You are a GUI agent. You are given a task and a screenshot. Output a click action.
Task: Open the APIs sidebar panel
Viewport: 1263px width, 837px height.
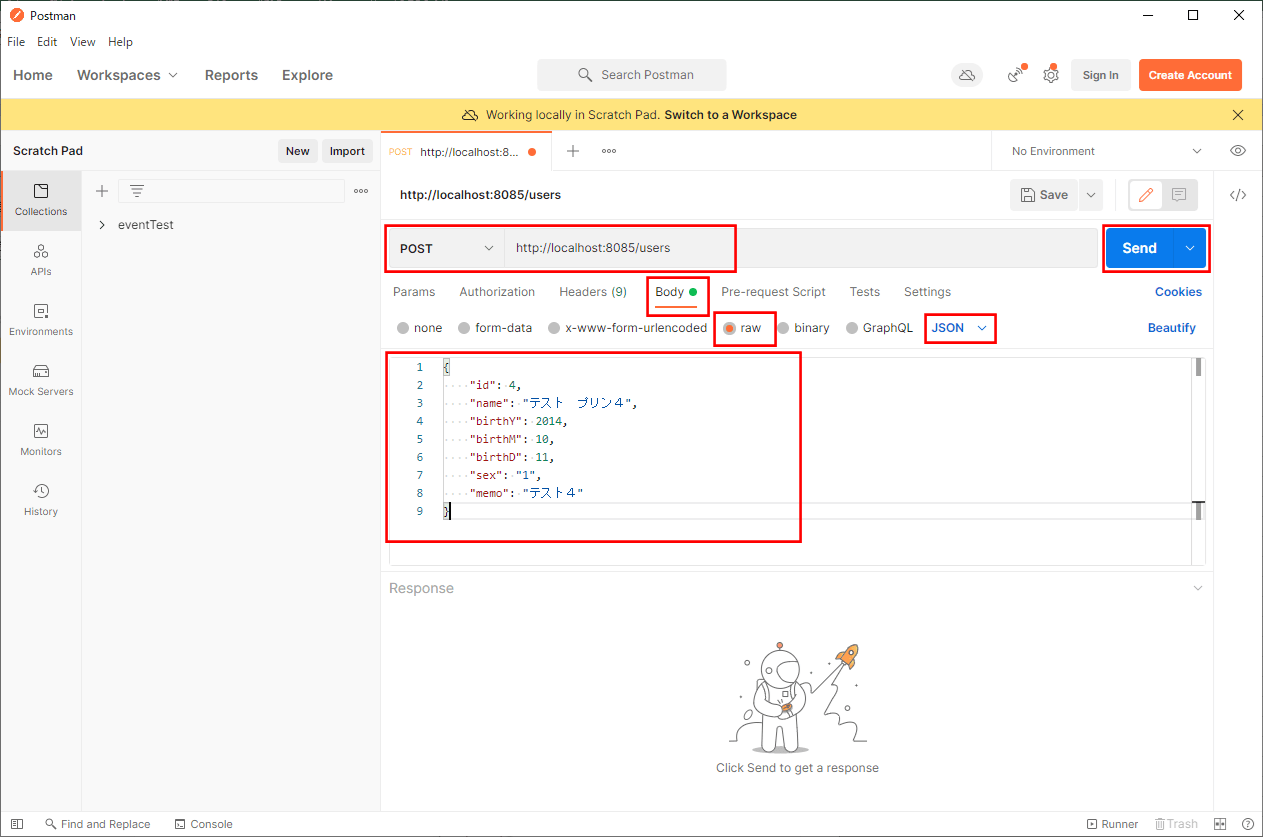click(41, 259)
